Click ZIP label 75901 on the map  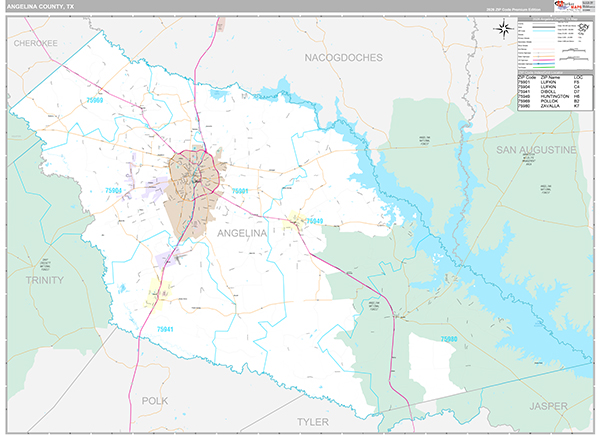click(240, 191)
